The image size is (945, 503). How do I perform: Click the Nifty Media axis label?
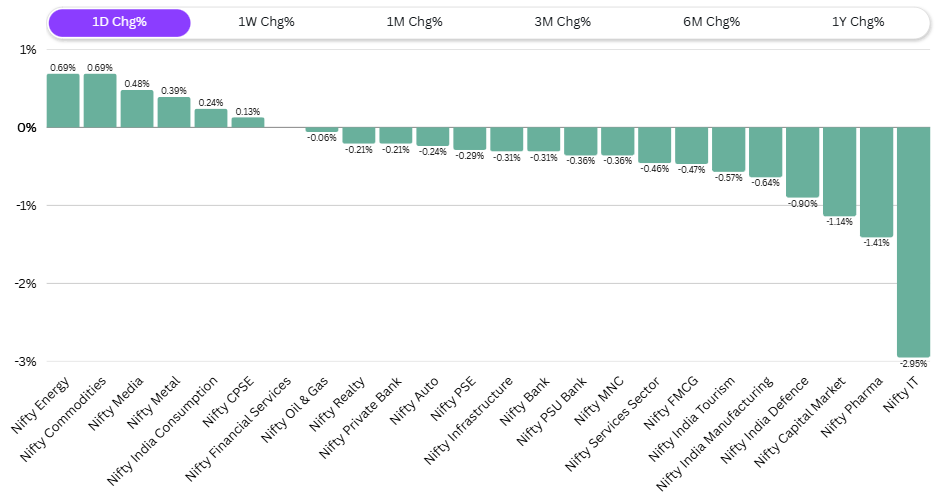click(x=116, y=404)
